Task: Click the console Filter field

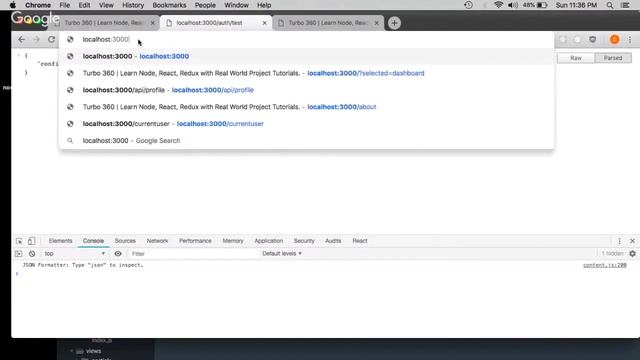Action: pyautogui.click(x=192, y=253)
